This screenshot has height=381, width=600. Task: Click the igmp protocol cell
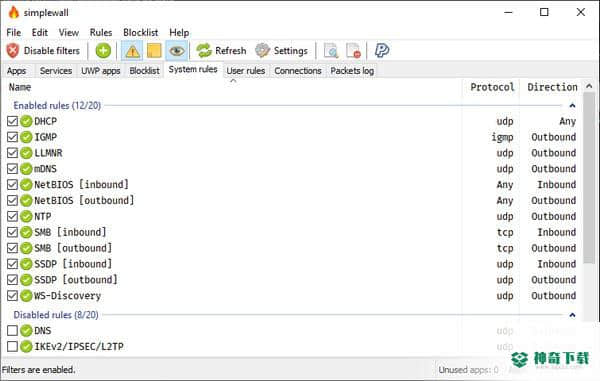tap(502, 137)
